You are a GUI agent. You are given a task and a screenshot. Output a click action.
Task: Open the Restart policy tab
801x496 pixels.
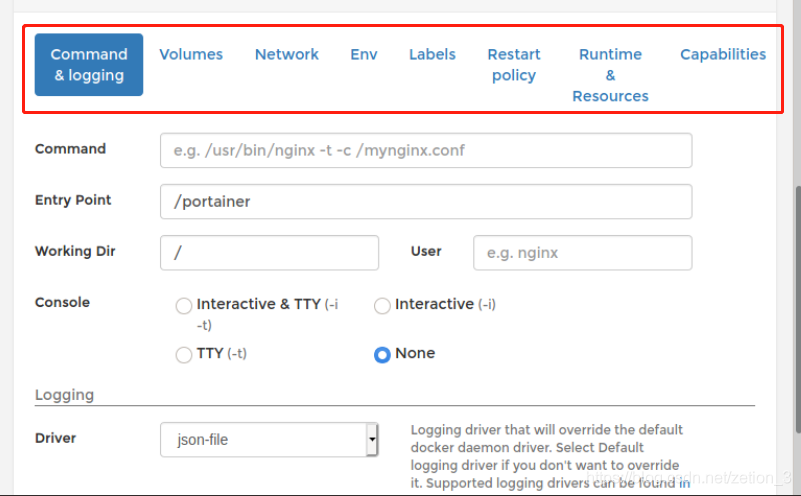click(x=514, y=65)
